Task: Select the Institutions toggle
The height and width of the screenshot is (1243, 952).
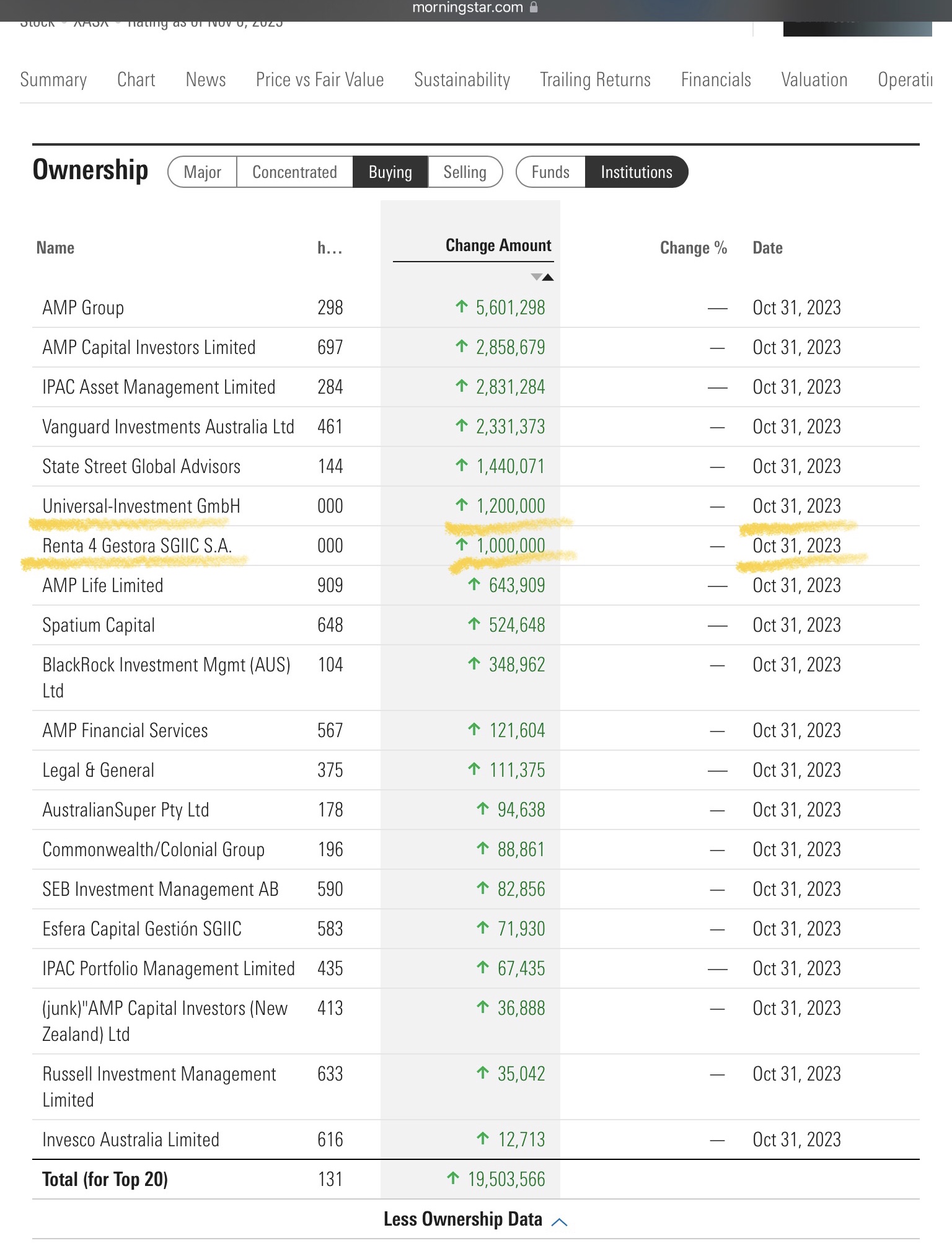Action: 636,172
